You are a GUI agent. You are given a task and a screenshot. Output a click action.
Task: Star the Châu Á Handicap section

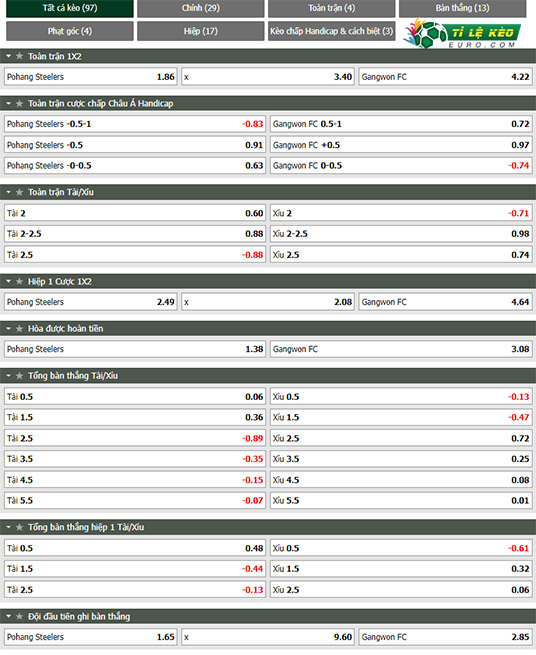coord(19,103)
